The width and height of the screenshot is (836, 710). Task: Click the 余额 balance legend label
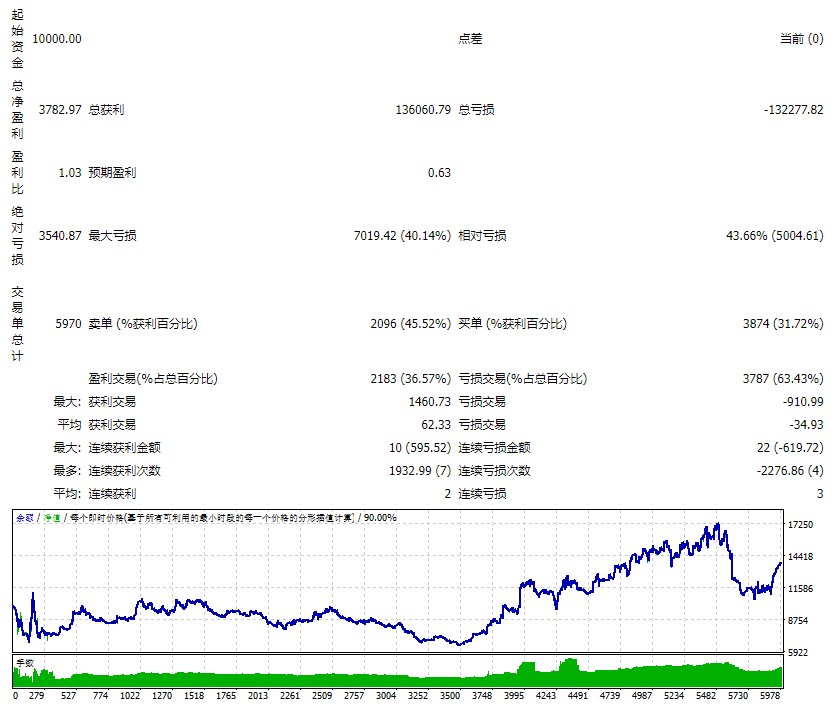(x=23, y=518)
